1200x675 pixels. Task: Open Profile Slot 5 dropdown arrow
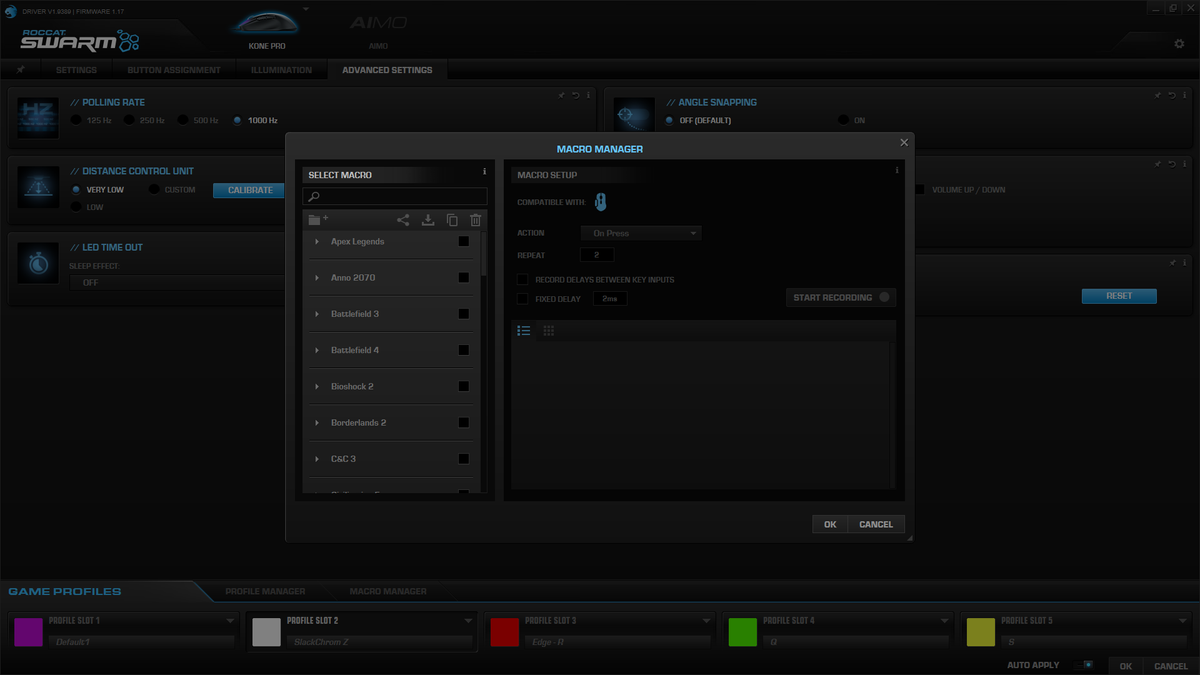[1184, 620]
